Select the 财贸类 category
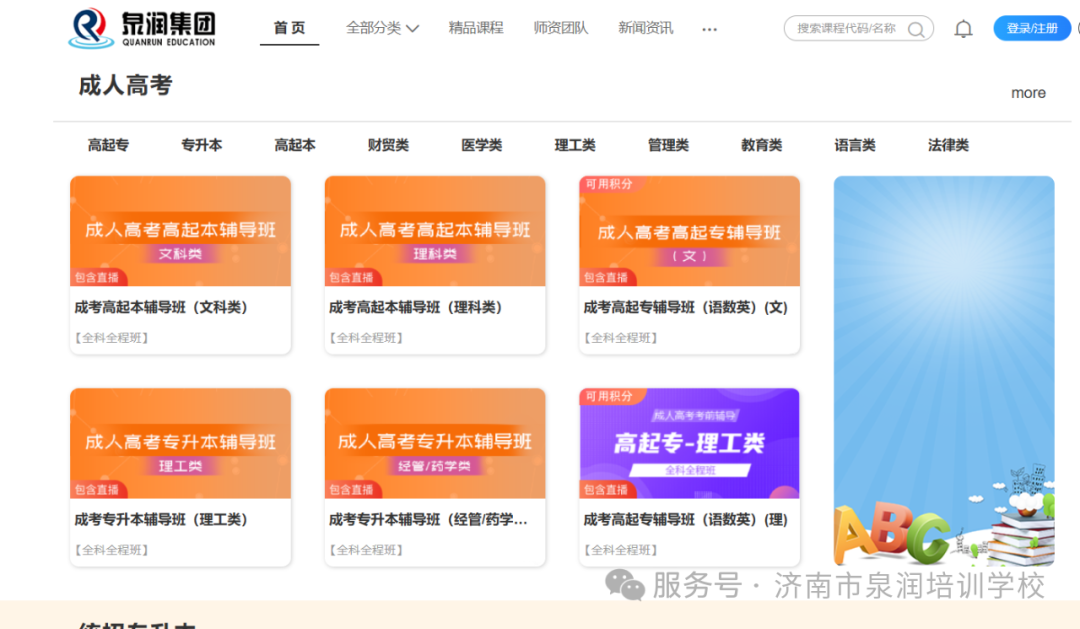Image resolution: width=1080 pixels, height=629 pixels. coord(388,145)
